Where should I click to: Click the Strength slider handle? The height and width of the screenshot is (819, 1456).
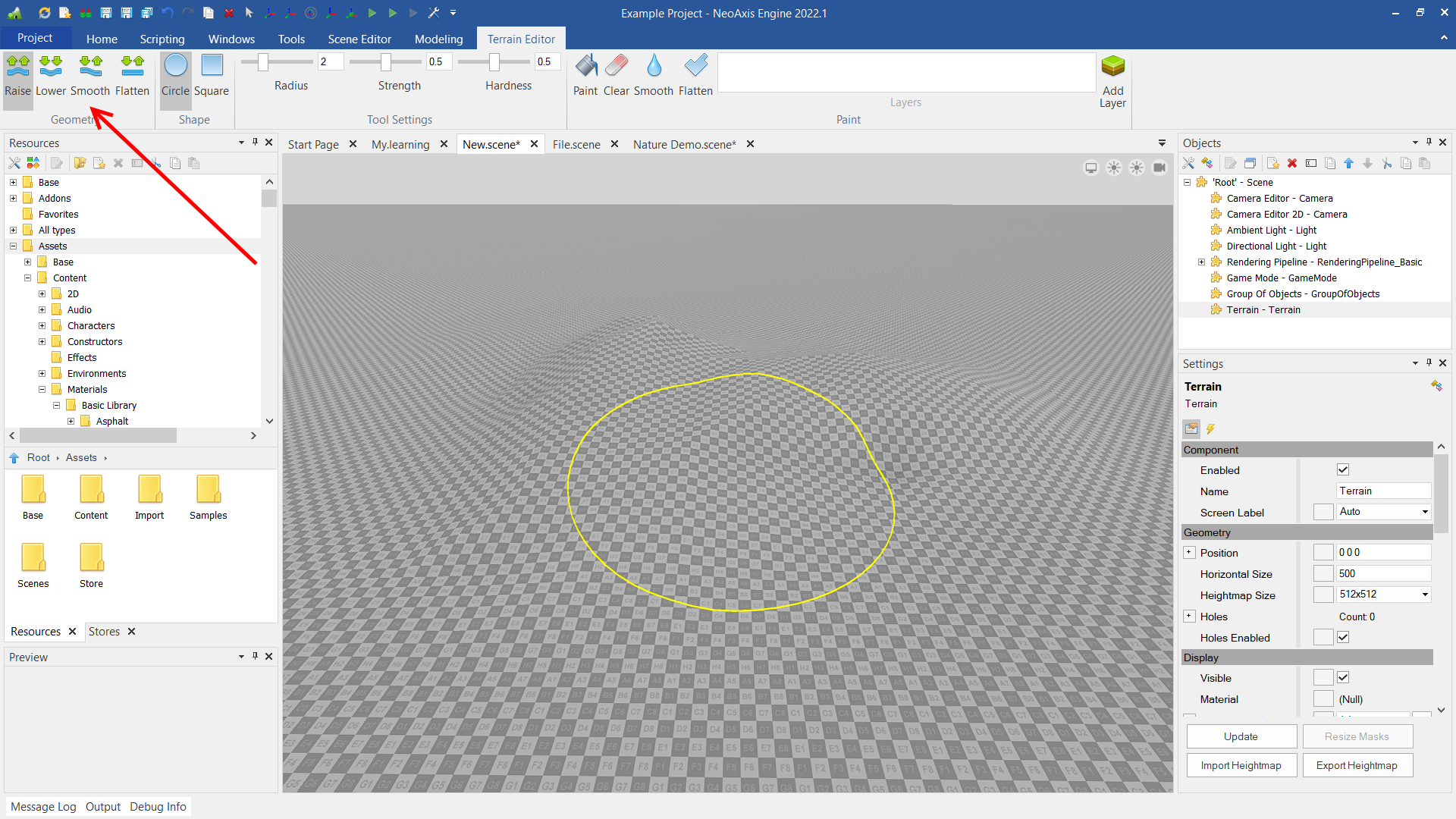(386, 62)
